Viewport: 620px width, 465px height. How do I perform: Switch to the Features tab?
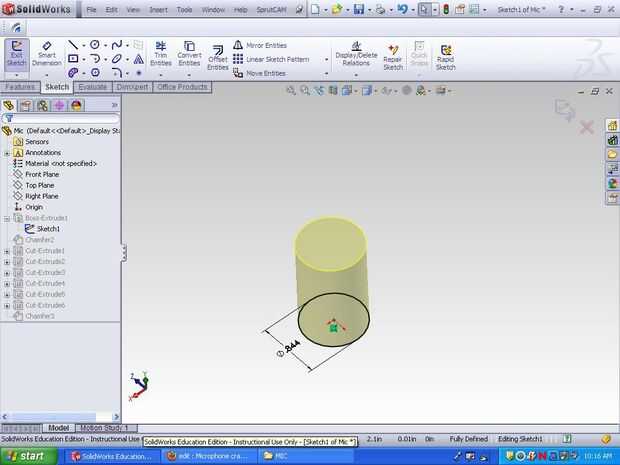pos(20,87)
